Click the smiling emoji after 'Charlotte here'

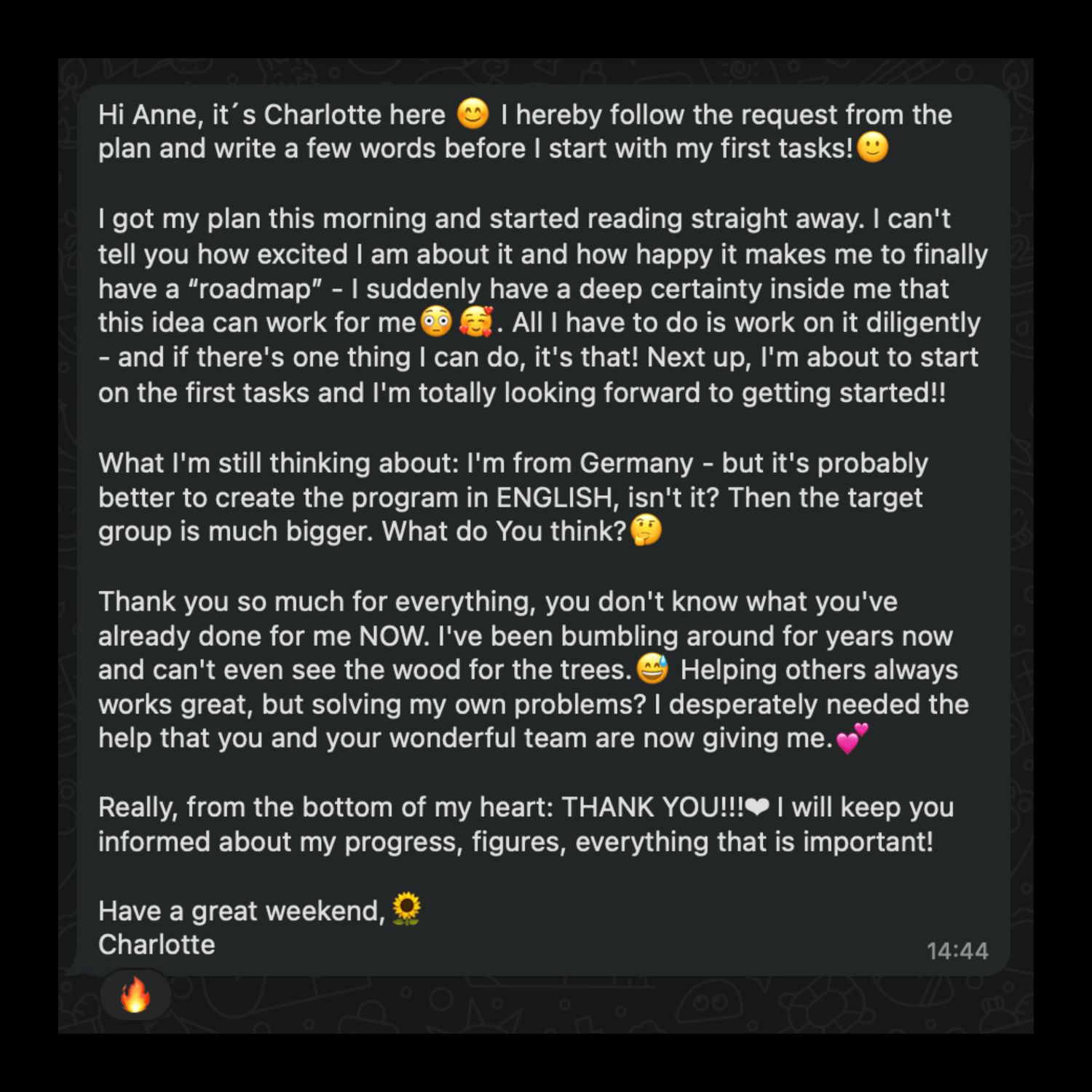click(x=472, y=114)
